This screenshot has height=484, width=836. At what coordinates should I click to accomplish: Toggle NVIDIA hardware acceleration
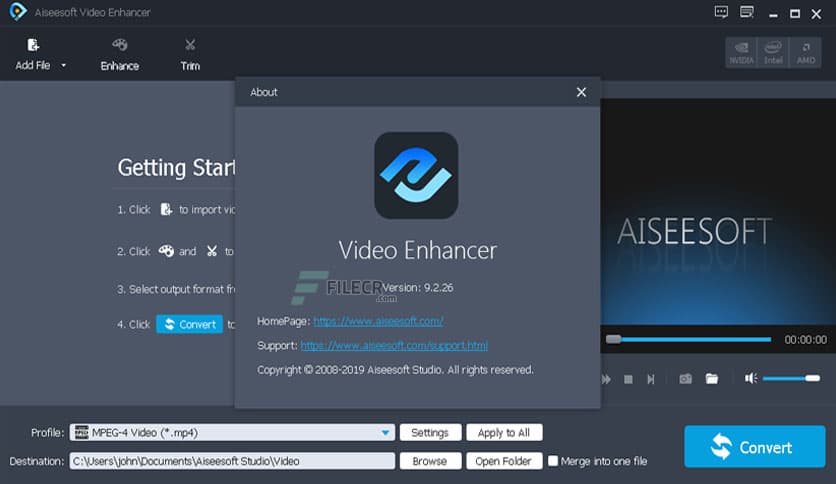(x=741, y=52)
